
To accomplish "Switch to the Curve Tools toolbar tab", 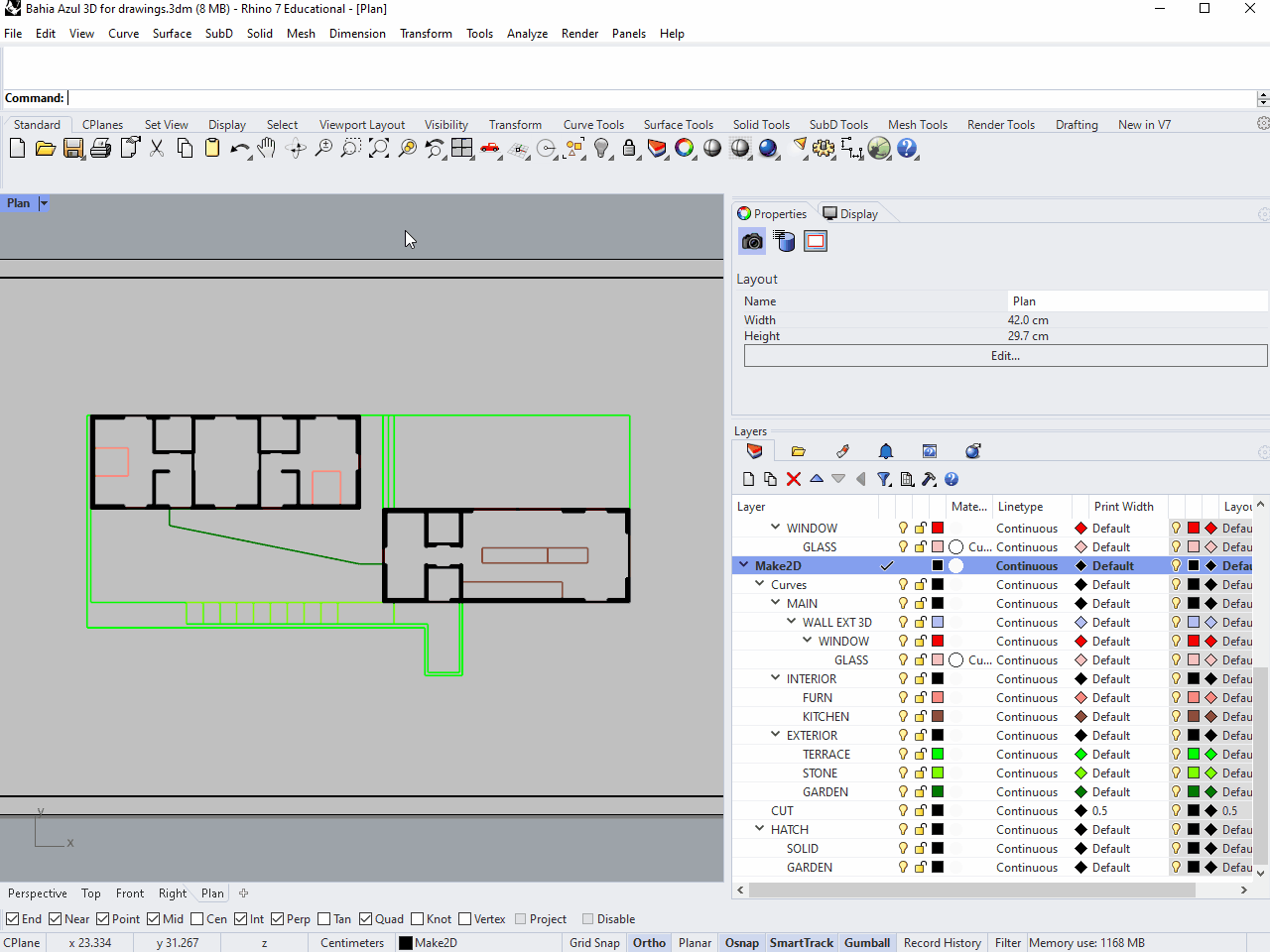I will coord(593,125).
